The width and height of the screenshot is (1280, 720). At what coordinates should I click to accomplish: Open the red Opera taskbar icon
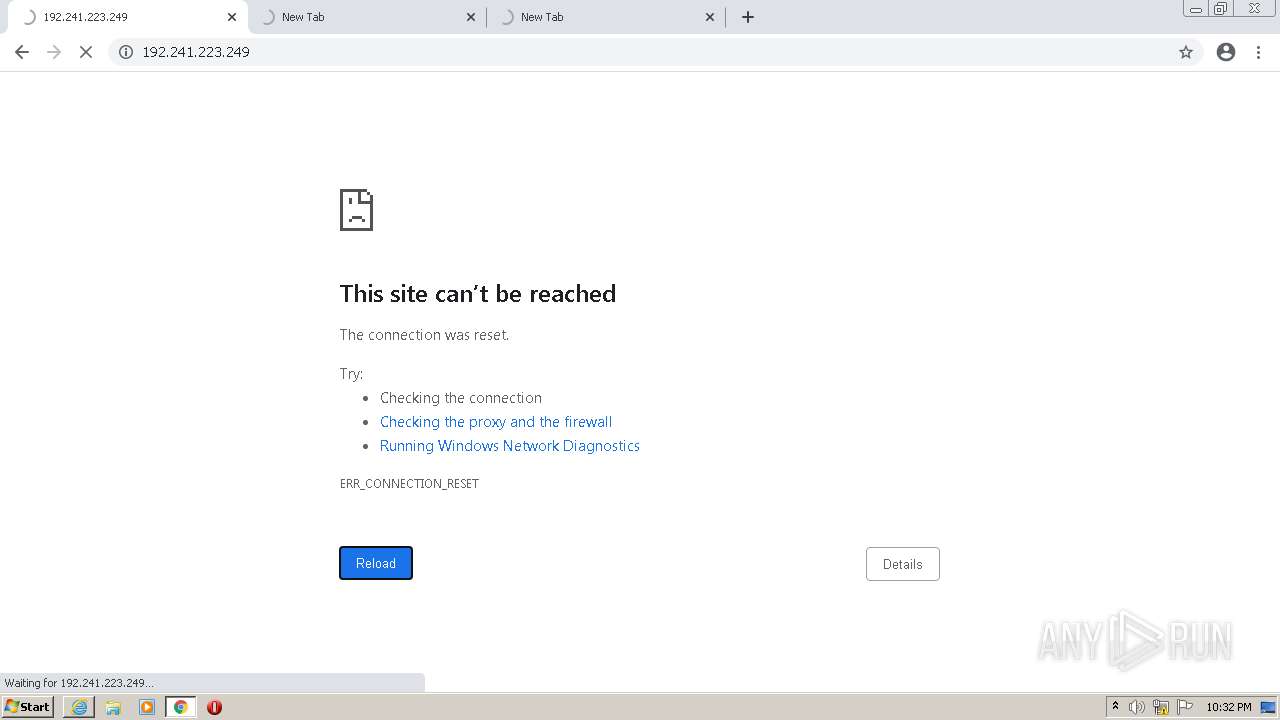click(x=214, y=707)
